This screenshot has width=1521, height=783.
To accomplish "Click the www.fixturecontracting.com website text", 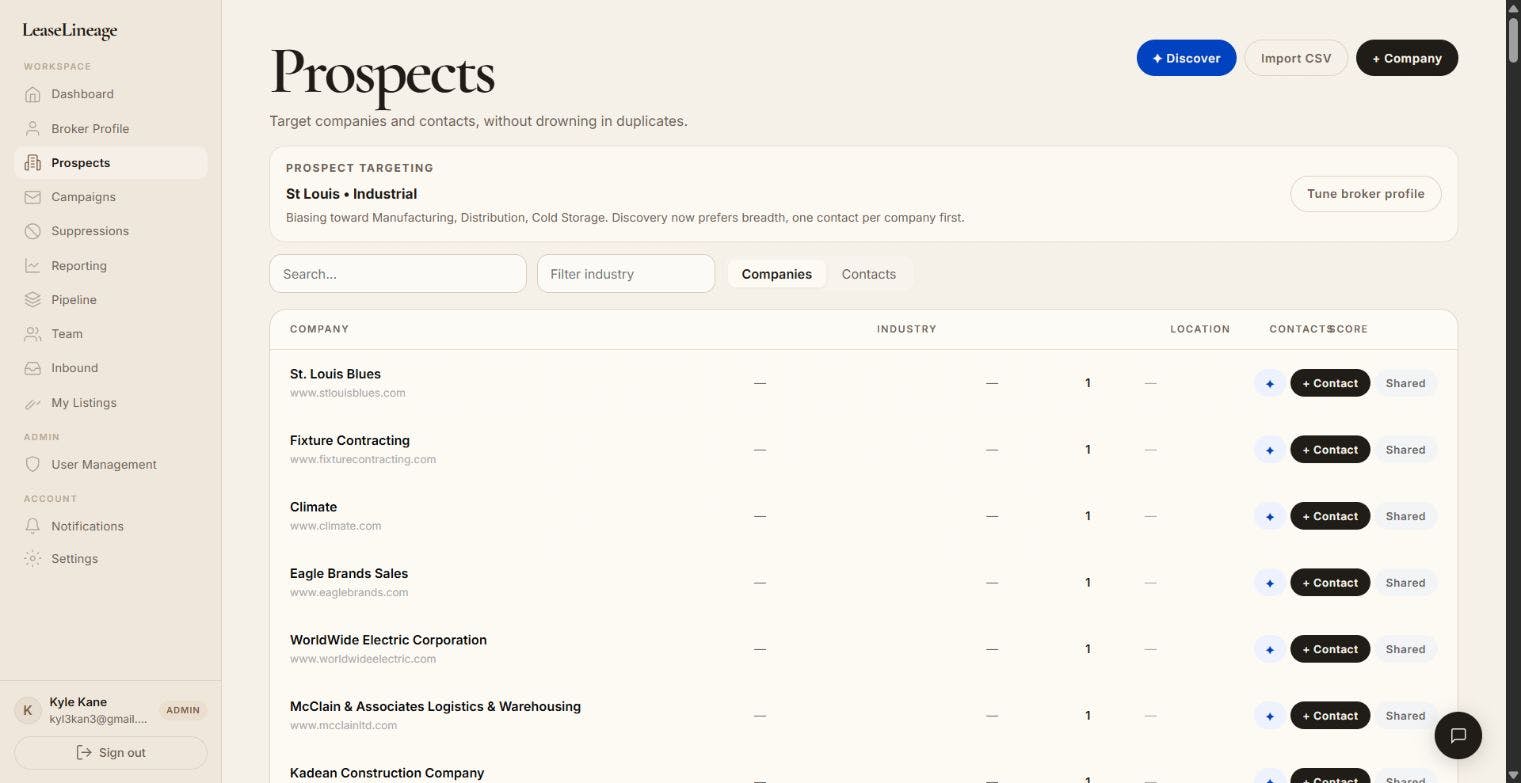I will point(363,460).
